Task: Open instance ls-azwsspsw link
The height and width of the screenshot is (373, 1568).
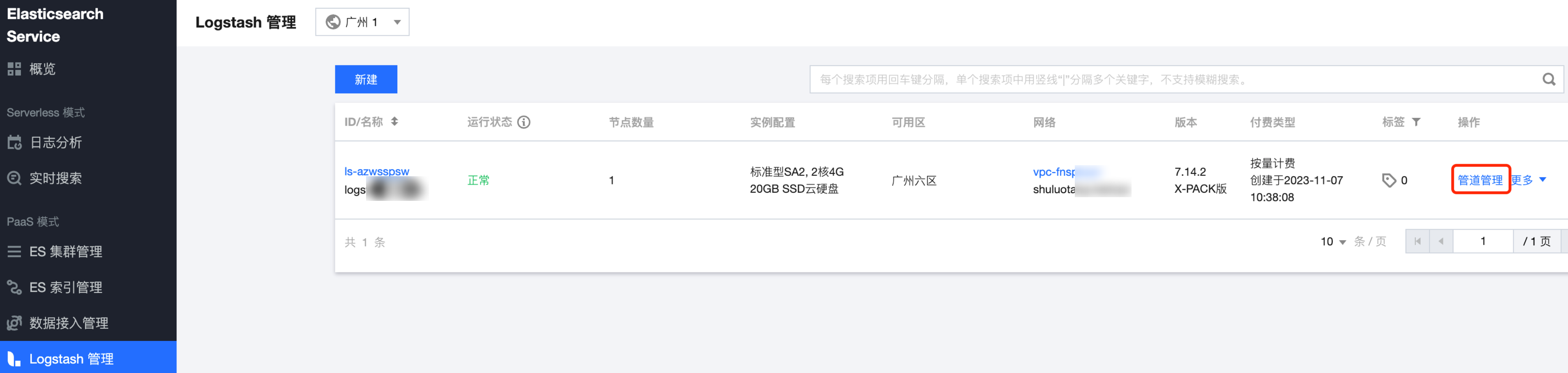Action: point(377,171)
